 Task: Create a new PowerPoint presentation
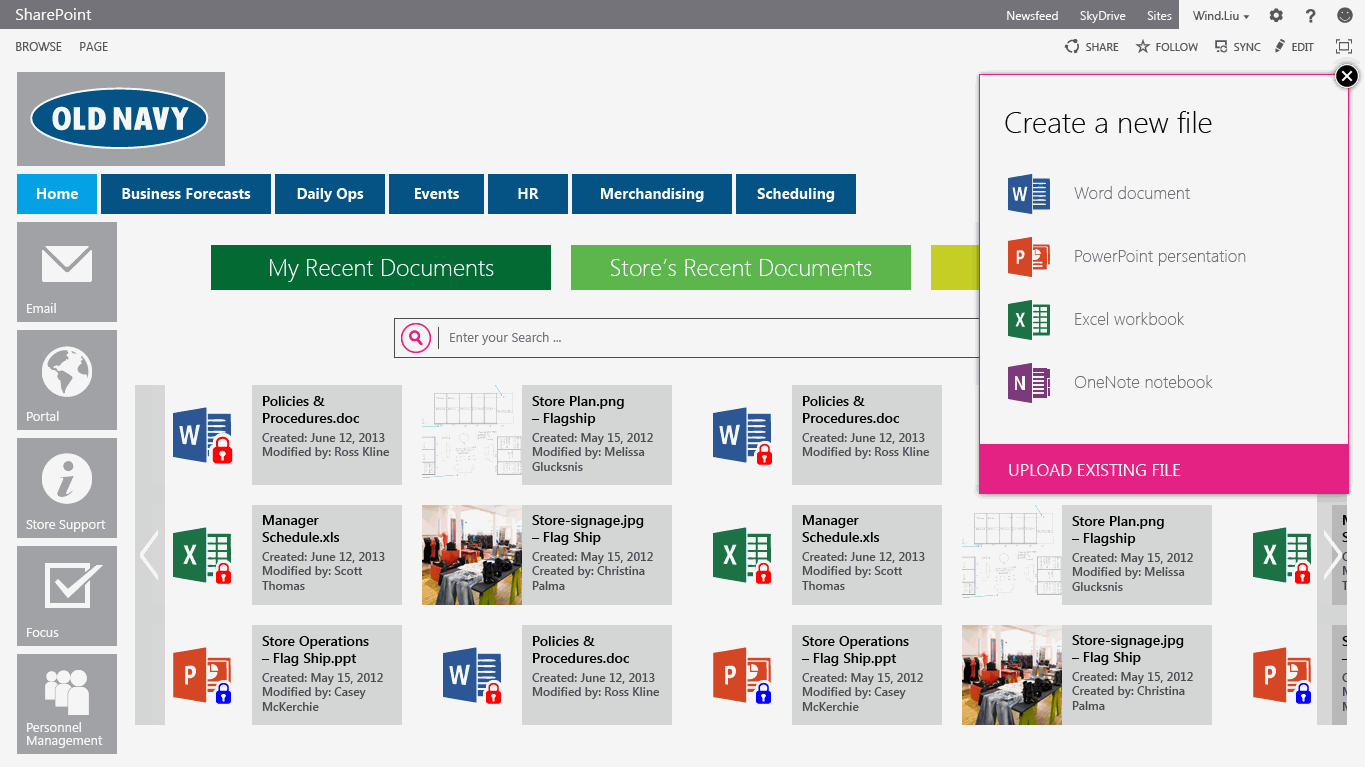click(1160, 256)
